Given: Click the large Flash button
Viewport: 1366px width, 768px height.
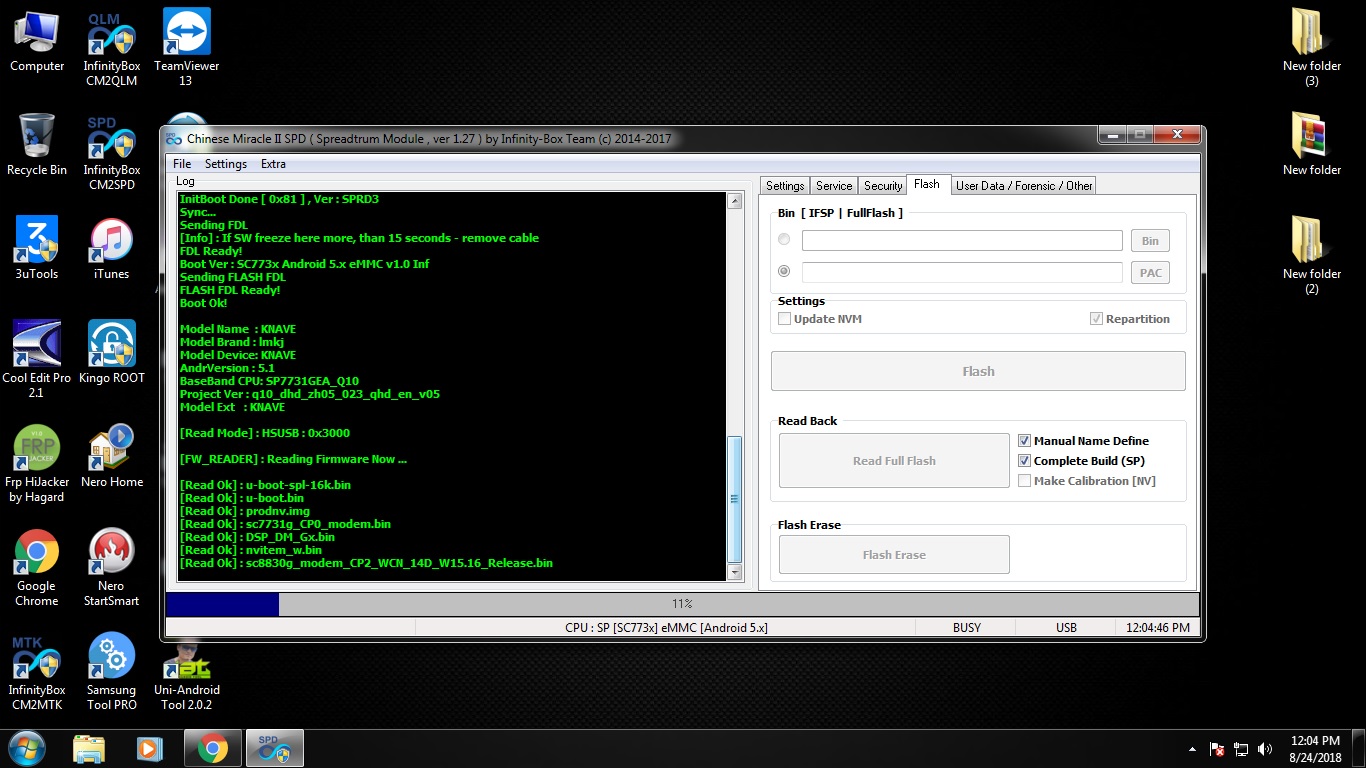Looking at the screenshot, I should point(978,371).
